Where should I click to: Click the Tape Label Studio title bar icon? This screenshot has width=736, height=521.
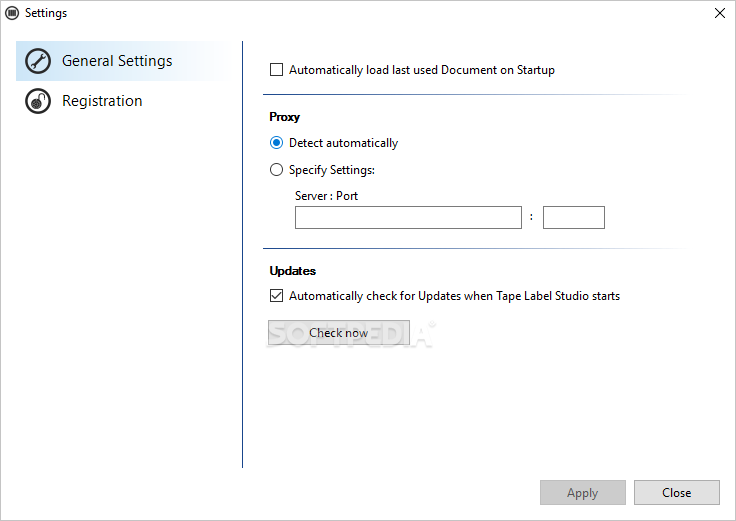(x=12, y=13)
